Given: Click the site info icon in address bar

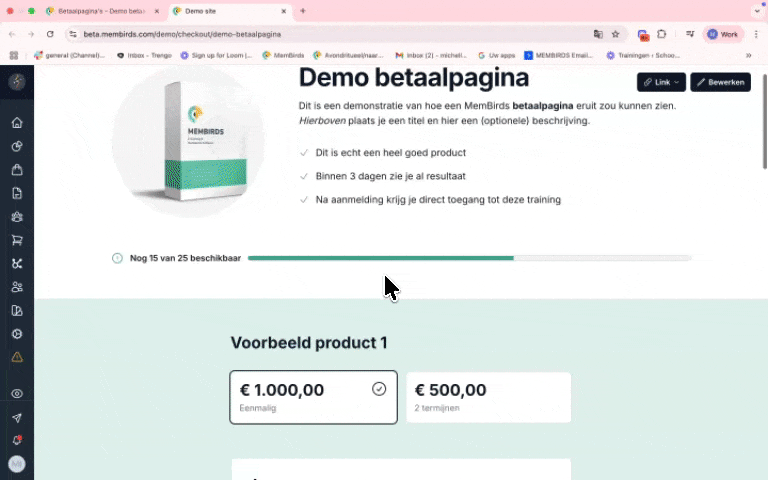Looking at the screenshot, I should pyautogui.click(x=73, y=34).
